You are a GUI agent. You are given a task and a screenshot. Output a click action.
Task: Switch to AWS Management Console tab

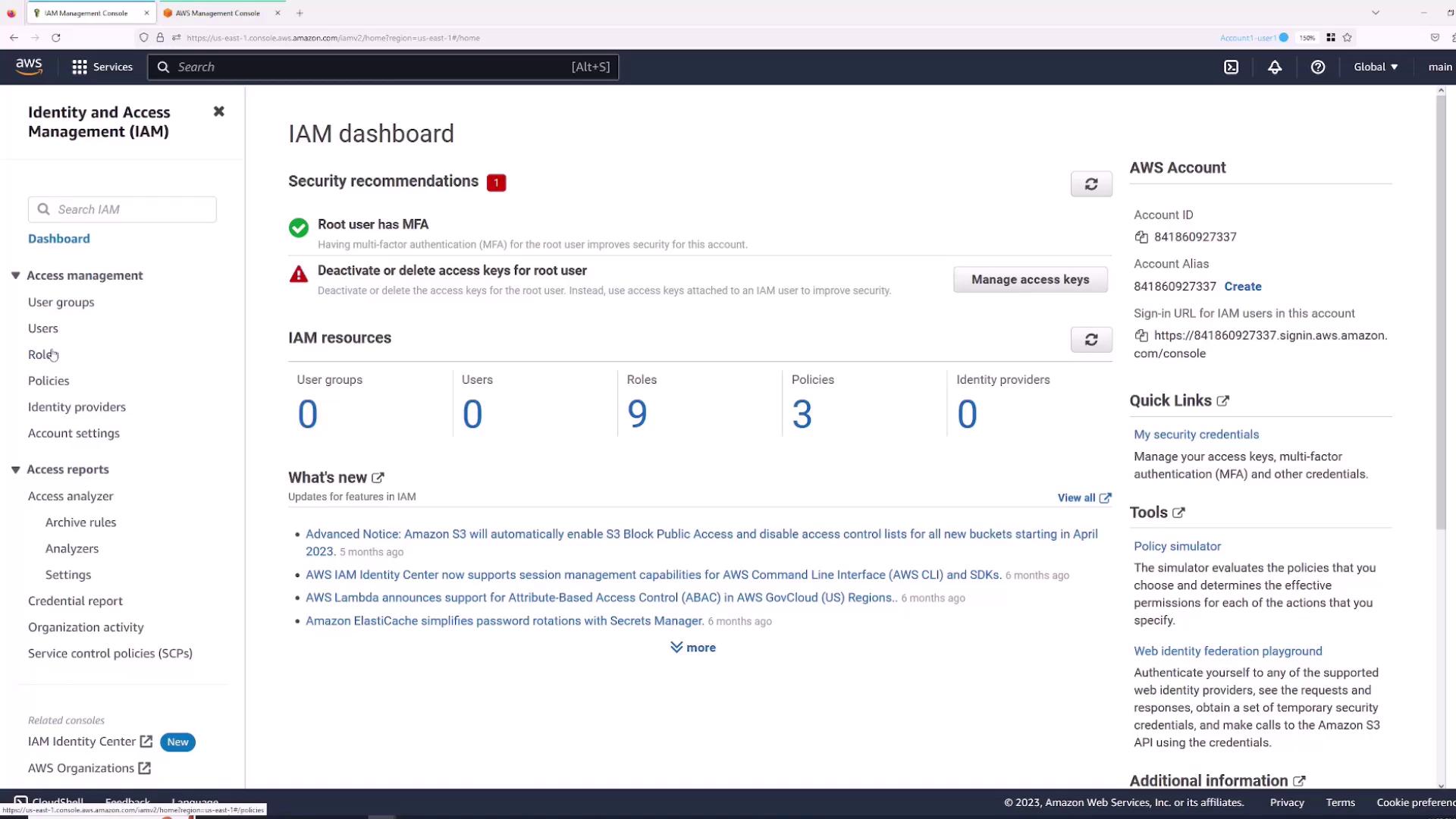[218, 13]
